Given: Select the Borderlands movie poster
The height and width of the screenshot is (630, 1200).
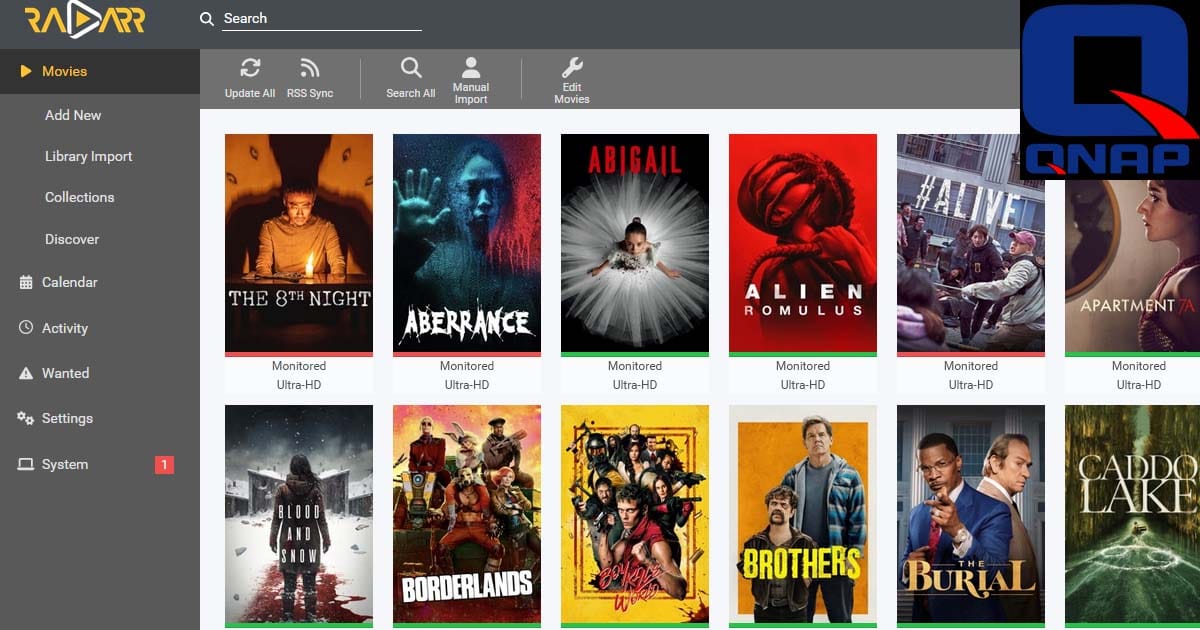Looking at the screenshot, I should tap(467, 513).
